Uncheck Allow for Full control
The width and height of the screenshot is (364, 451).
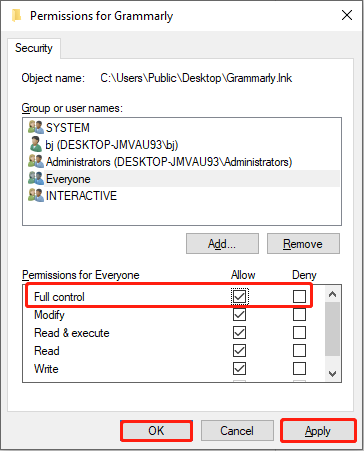pos(239,296)
